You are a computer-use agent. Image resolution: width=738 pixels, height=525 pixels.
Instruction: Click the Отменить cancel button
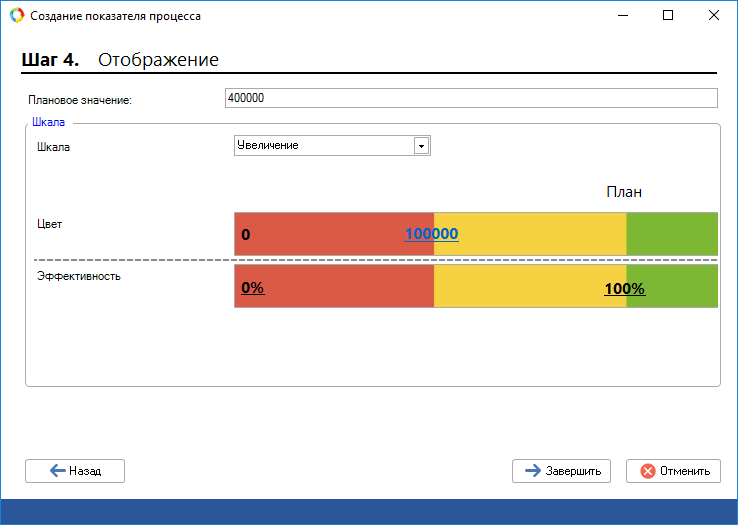[x=673, y=471]
